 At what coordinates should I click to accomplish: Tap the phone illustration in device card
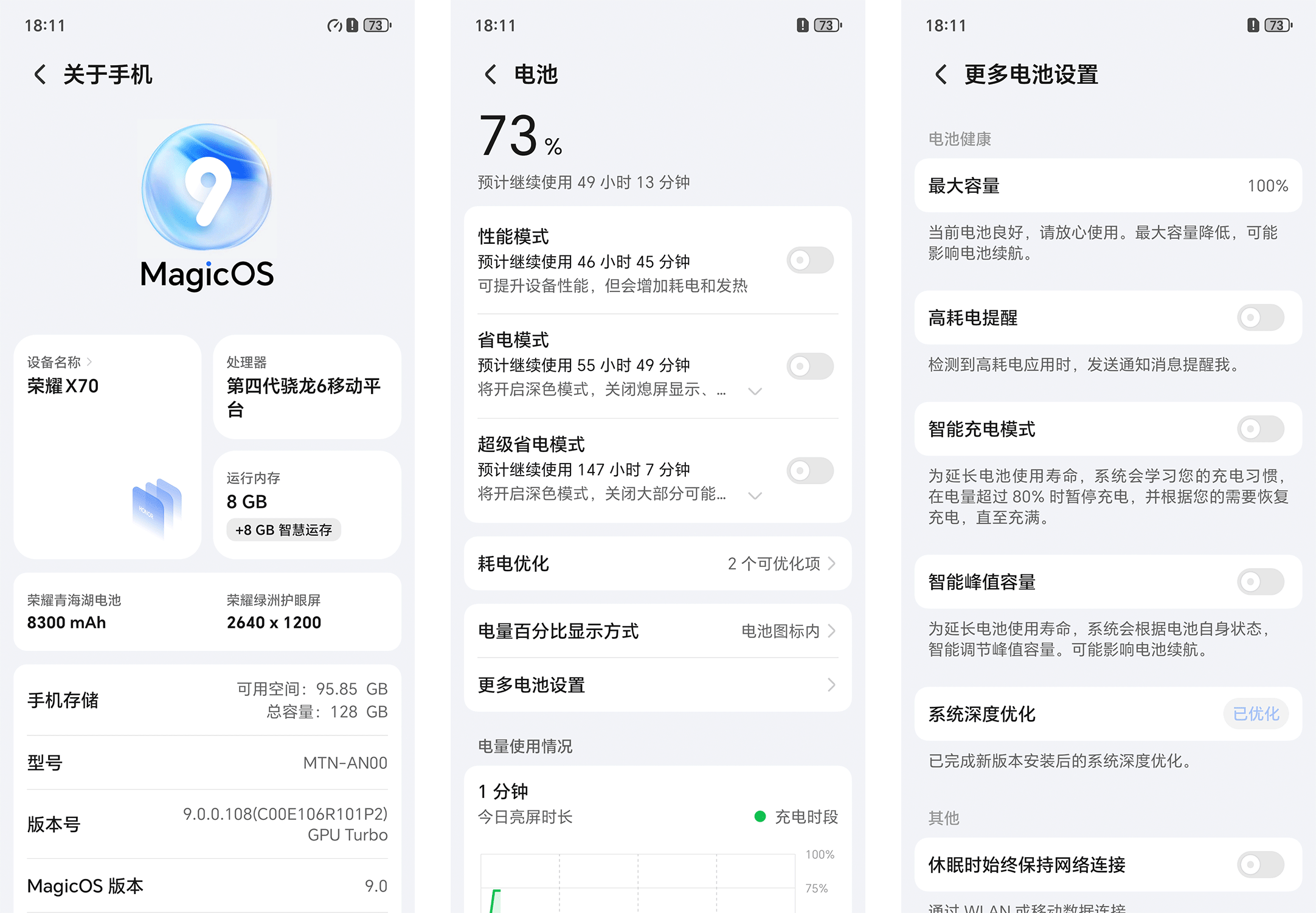point(157,508)
